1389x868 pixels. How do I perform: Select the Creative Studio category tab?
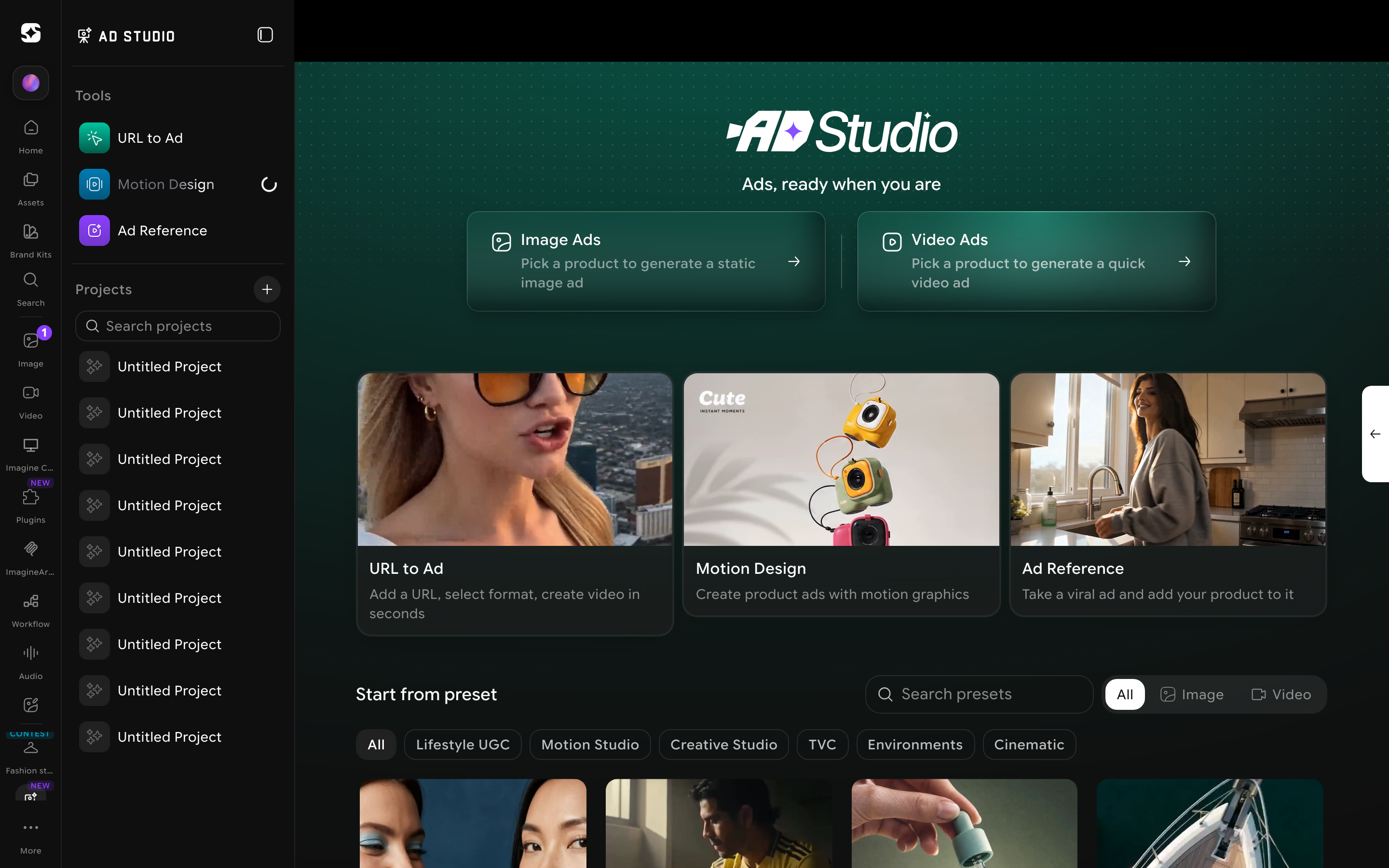pyautogui.click(x=724, y=745)
